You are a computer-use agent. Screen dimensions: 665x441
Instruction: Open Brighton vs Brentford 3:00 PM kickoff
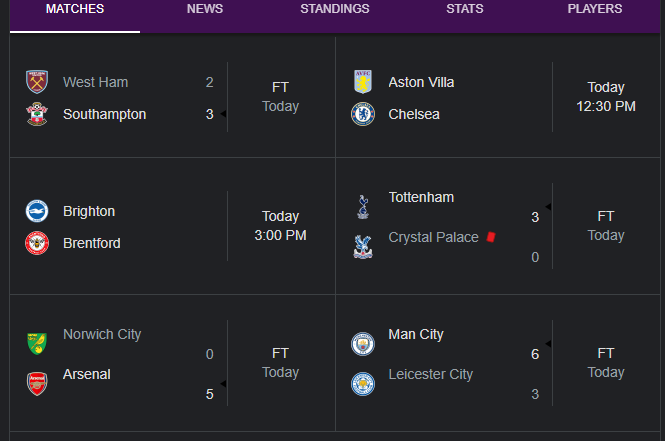(172, 226)
